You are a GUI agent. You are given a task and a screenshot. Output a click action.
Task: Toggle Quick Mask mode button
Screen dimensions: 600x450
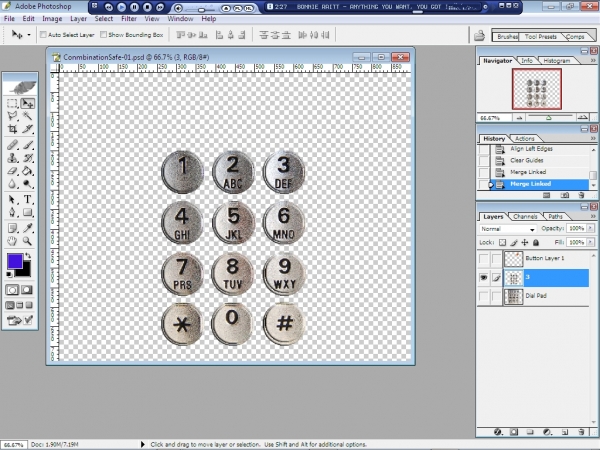click(26, 290)
